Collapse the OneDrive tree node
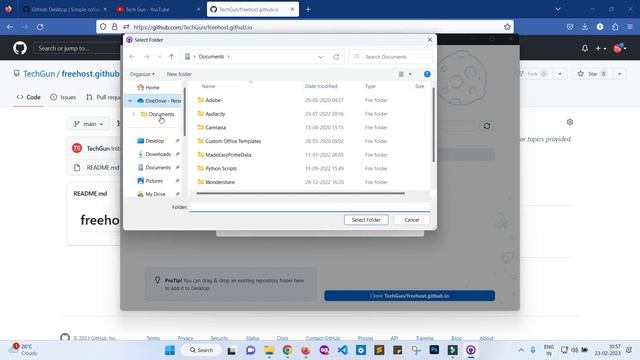 coord(130,100)
